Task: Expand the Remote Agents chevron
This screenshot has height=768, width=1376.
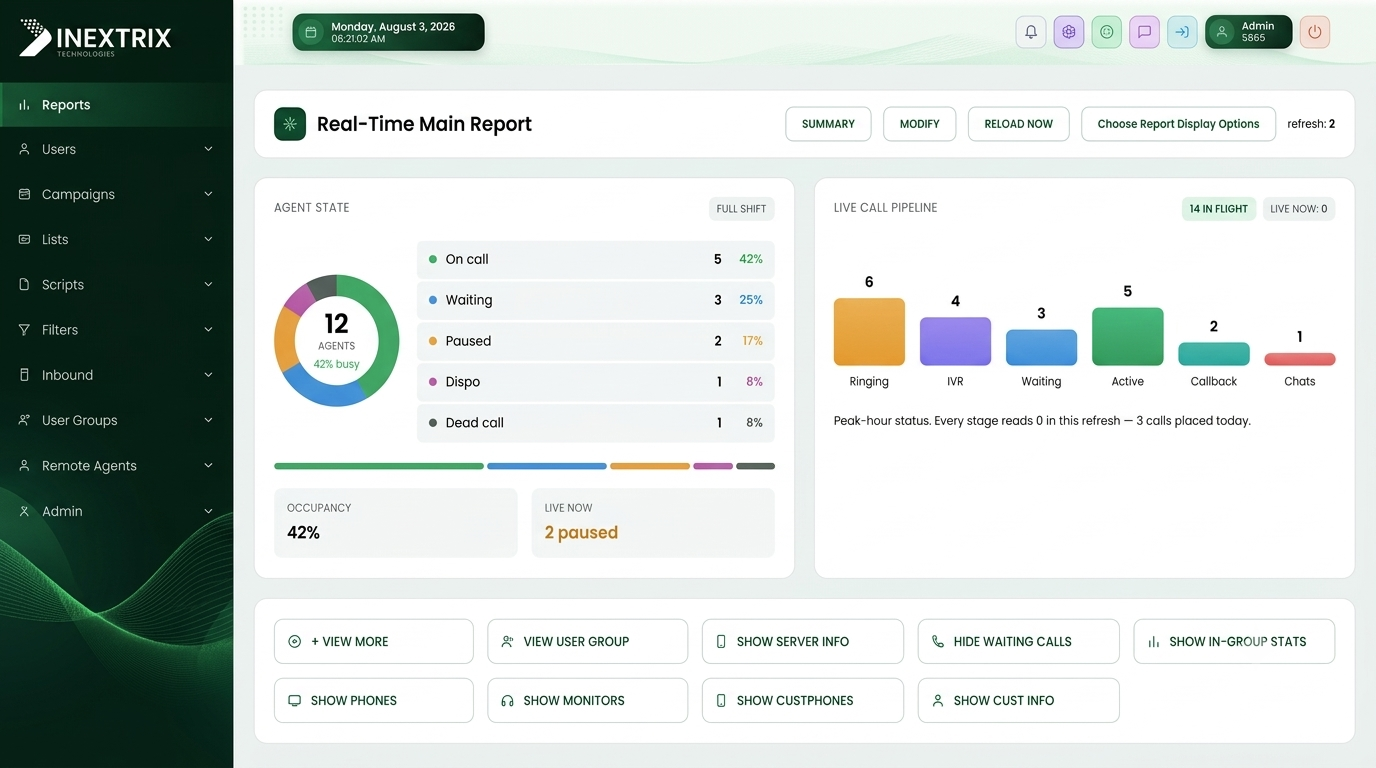Action: coord(208,465)
